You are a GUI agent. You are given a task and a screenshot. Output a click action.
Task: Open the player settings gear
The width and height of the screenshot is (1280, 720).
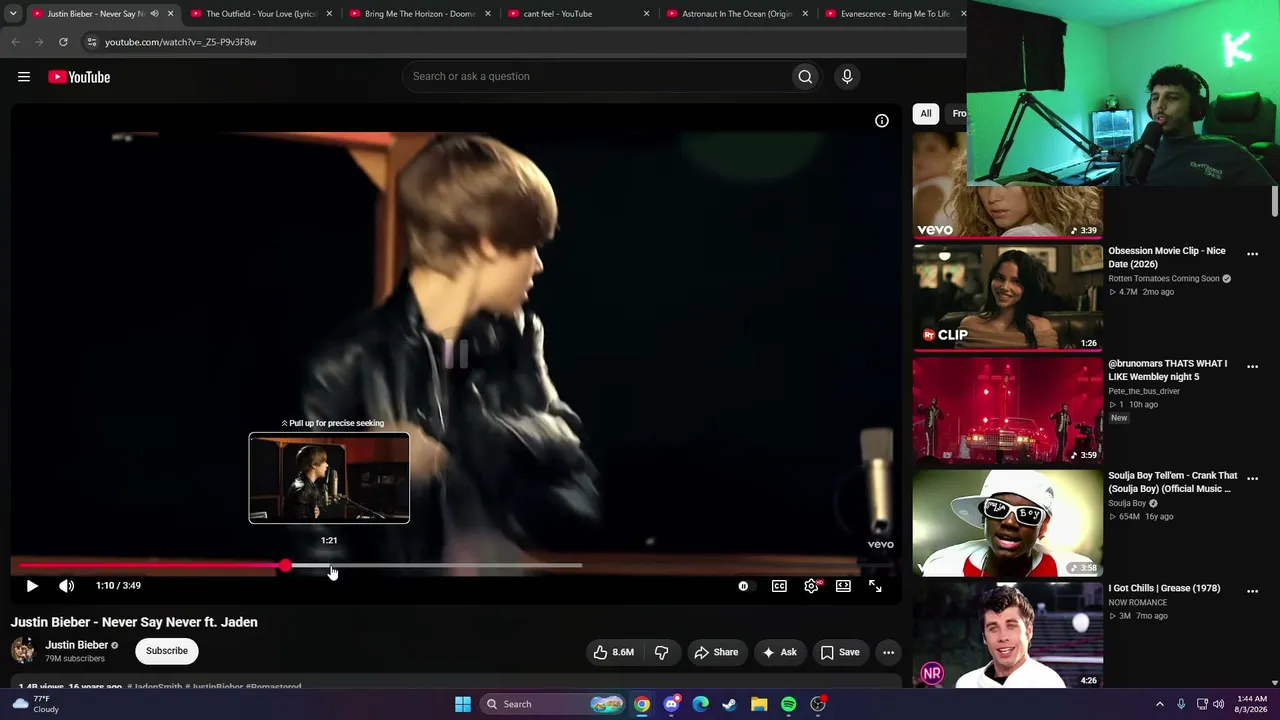(811, 586)
